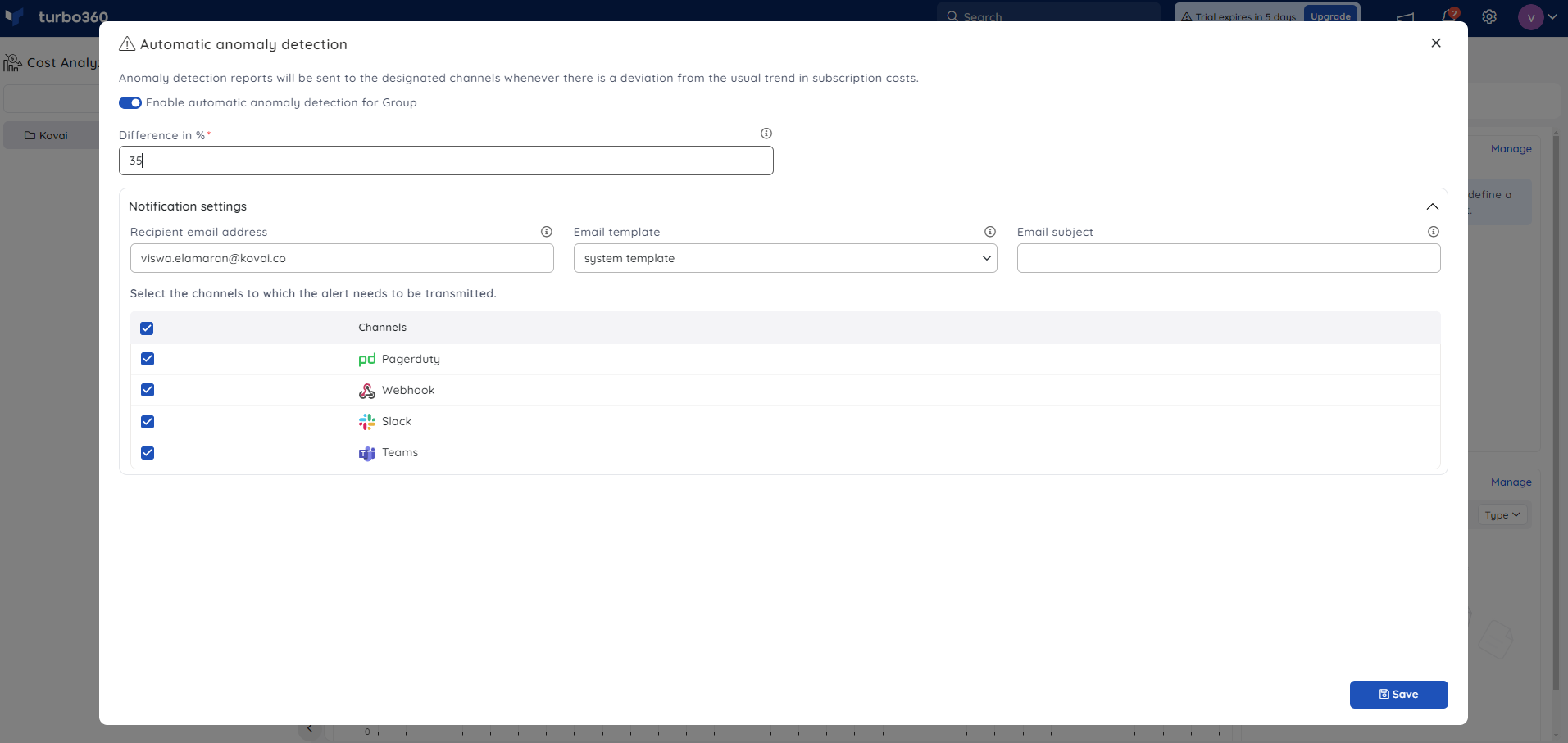Uncheck the Webhook channel checkbox
This screenshot has height=743, width=1568.
click(148, 390)
